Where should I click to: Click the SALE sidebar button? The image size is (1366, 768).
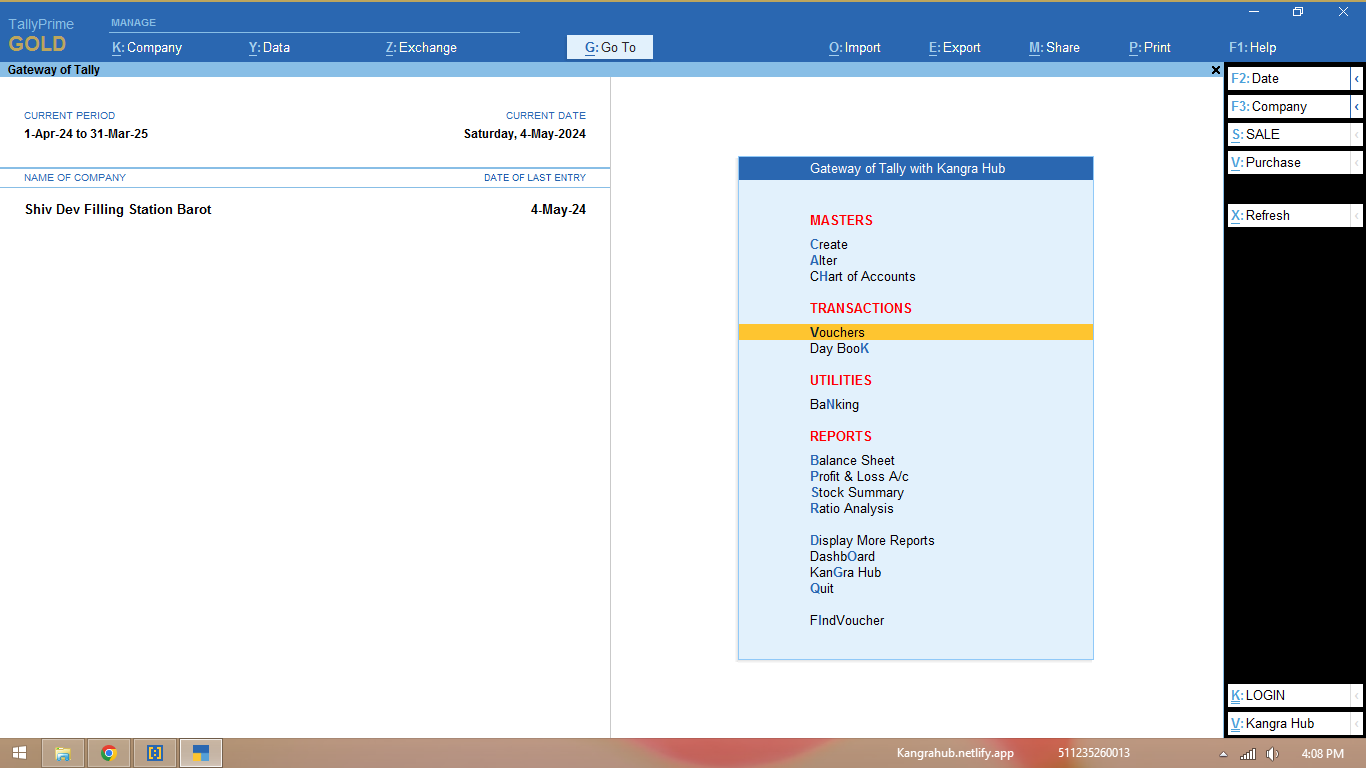pyautogui.click(x=1288, y=134)
